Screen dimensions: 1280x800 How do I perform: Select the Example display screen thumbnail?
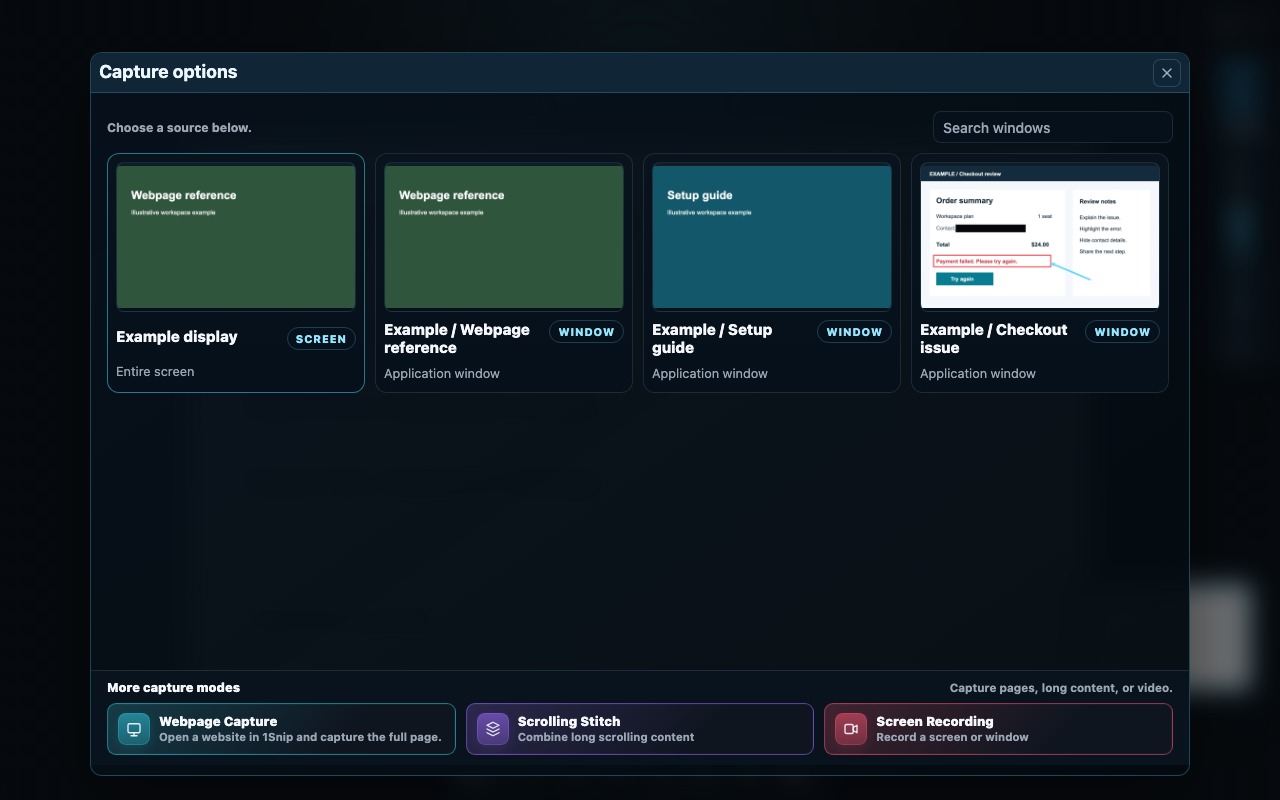pos(236,237)
